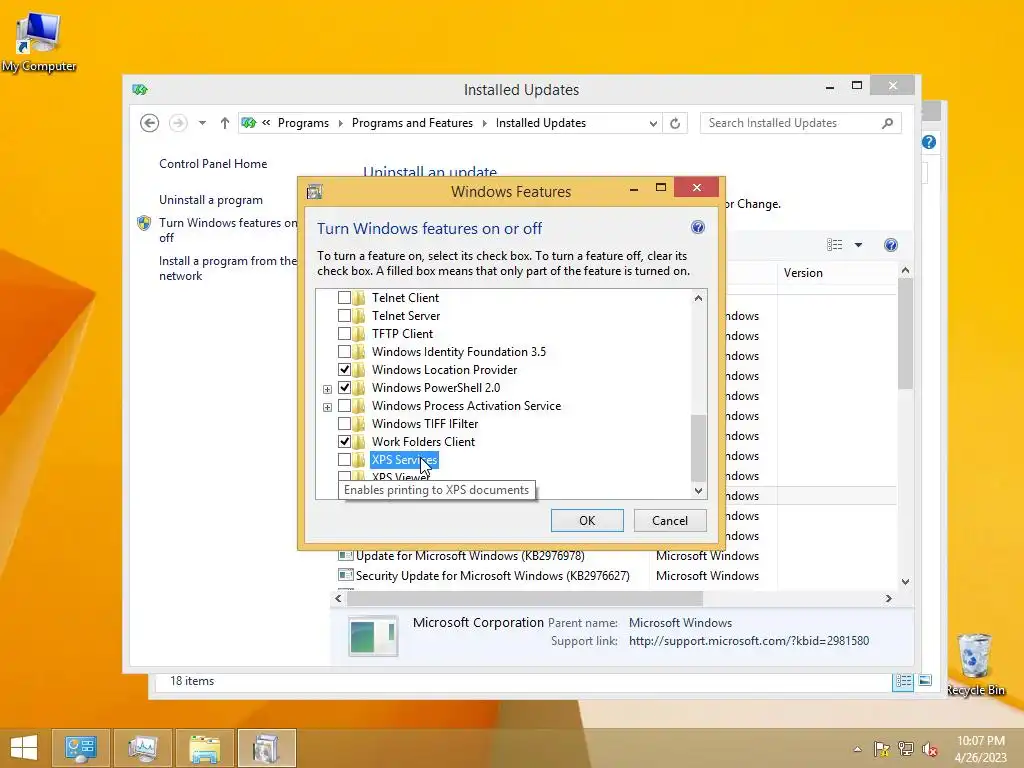Click Install a program from the network
The image size is (1024, 768).
228,268
